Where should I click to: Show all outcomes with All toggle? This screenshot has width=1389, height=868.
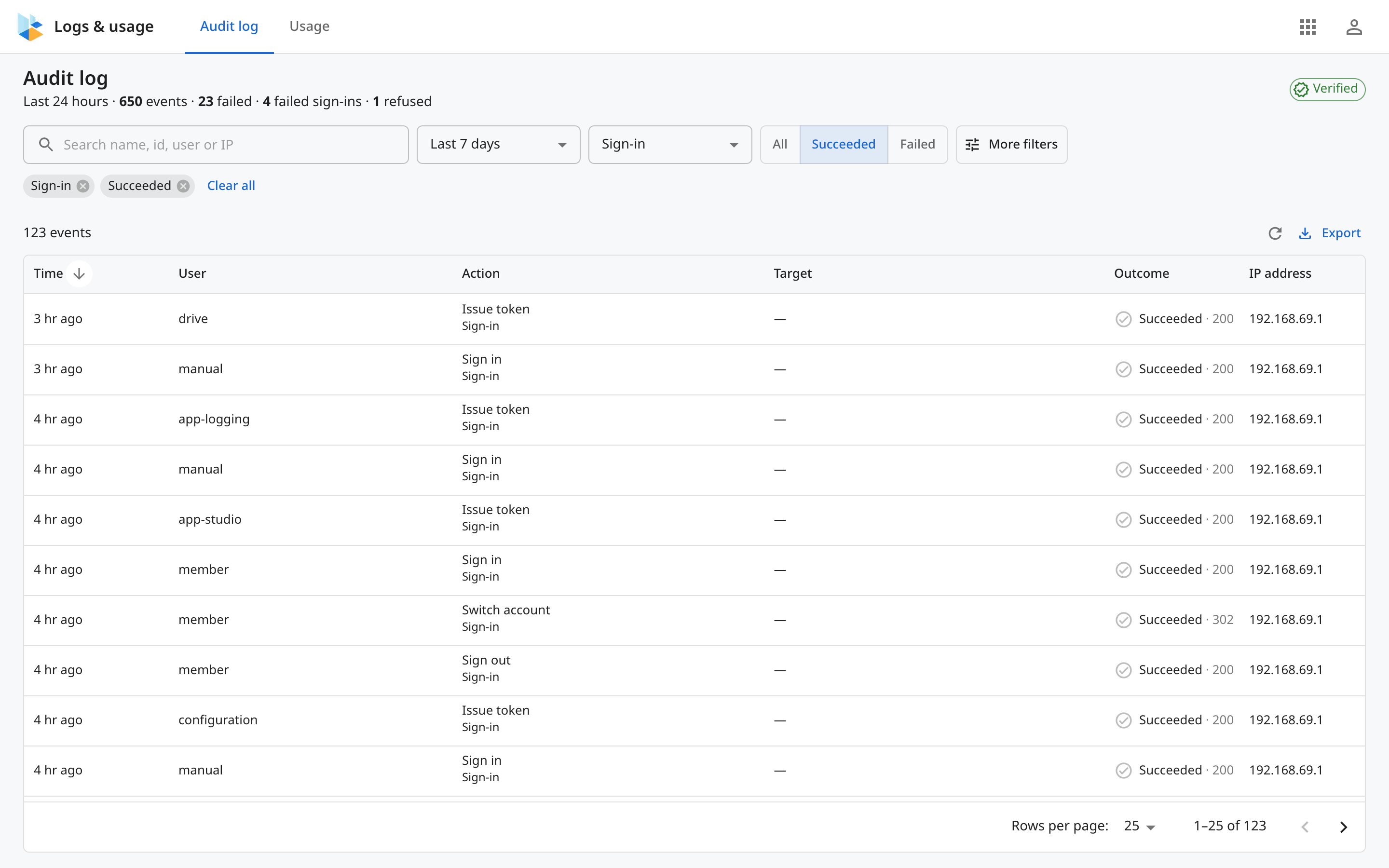coord(779,145)
